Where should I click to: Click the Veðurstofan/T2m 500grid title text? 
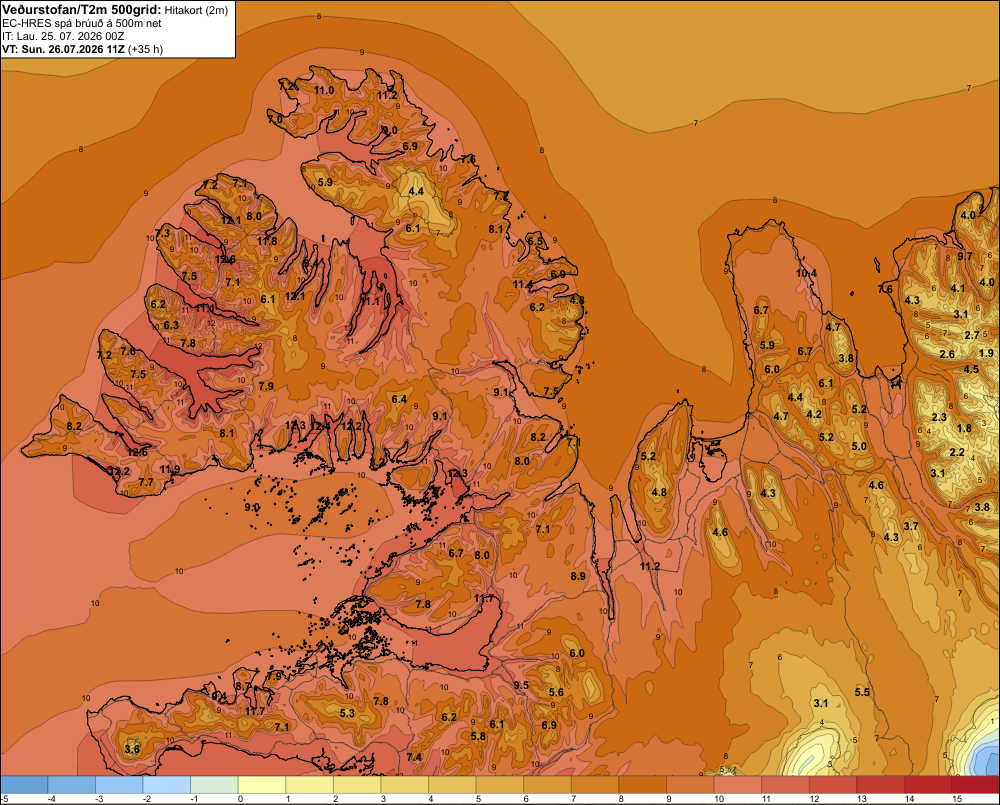click(82, 9)
